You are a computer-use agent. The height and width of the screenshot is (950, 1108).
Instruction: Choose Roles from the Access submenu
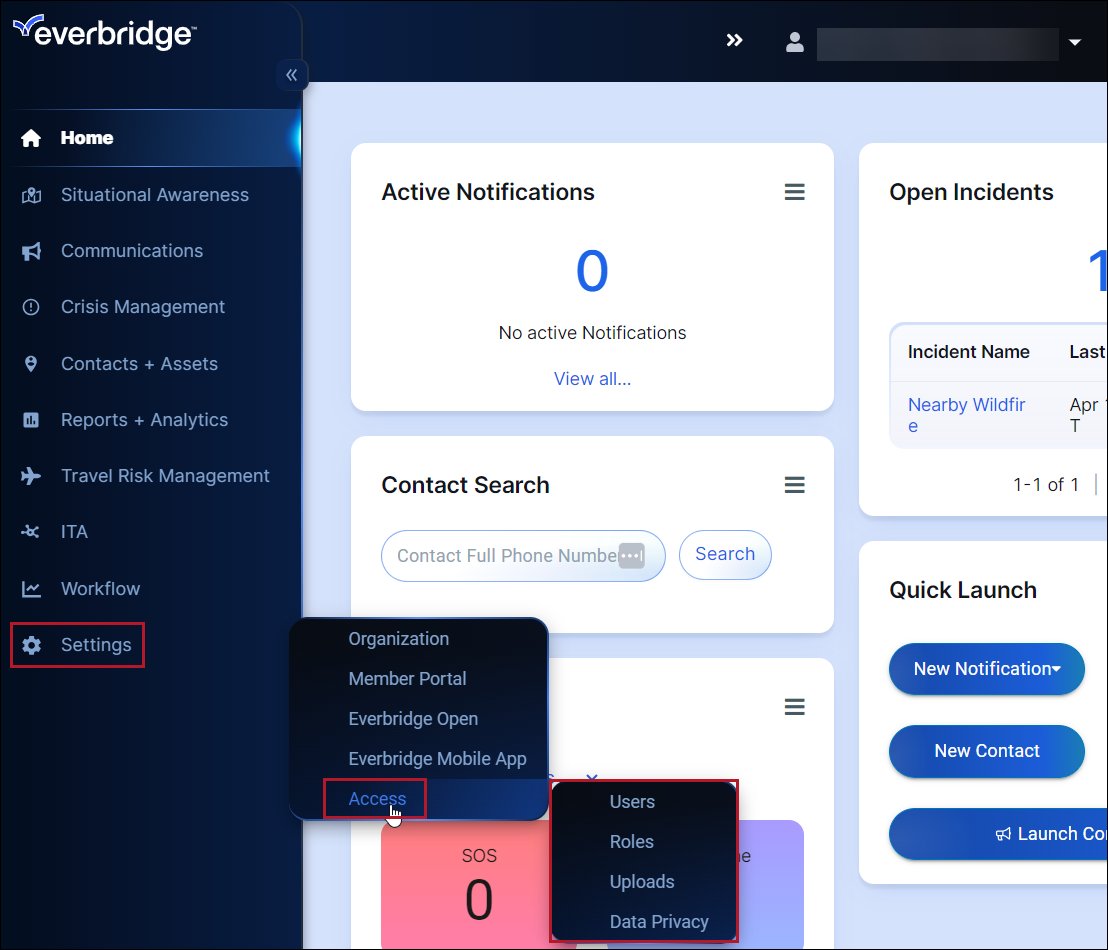(x=632, y=842)
